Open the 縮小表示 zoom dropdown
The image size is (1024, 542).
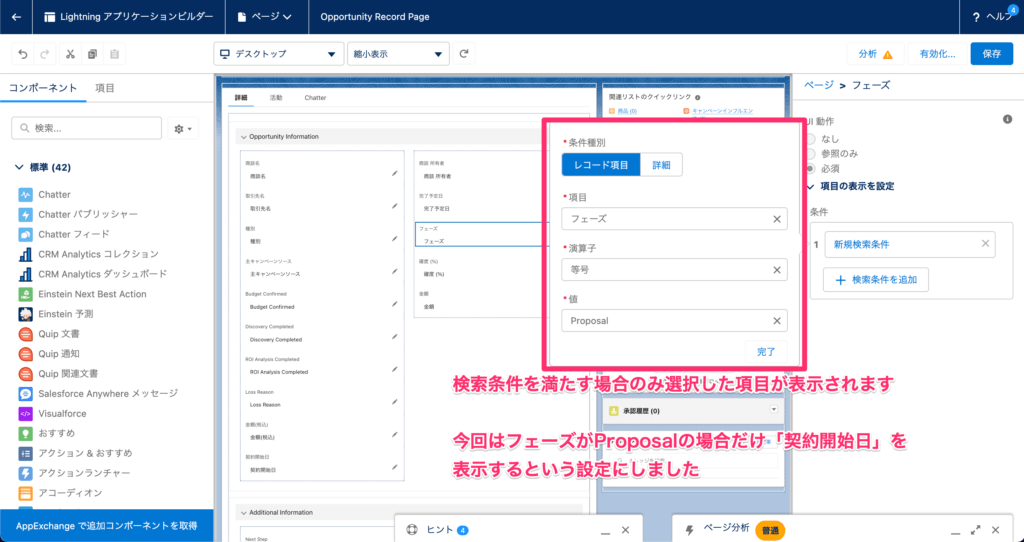pyautogui.click(x=398, y=54)
